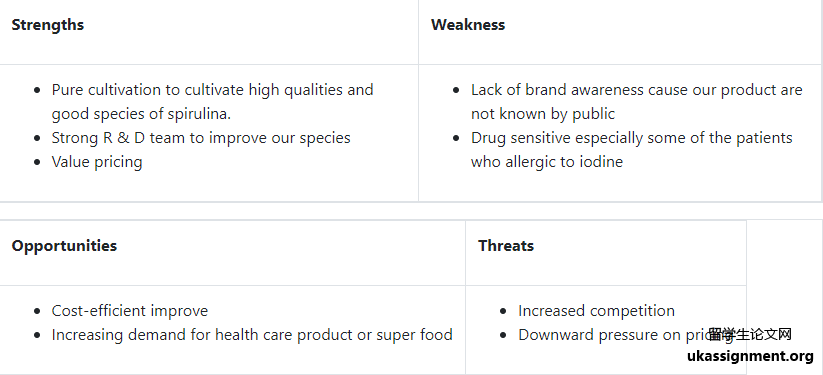Click the Increasing demand for health care bullet

tap(252, 335)
